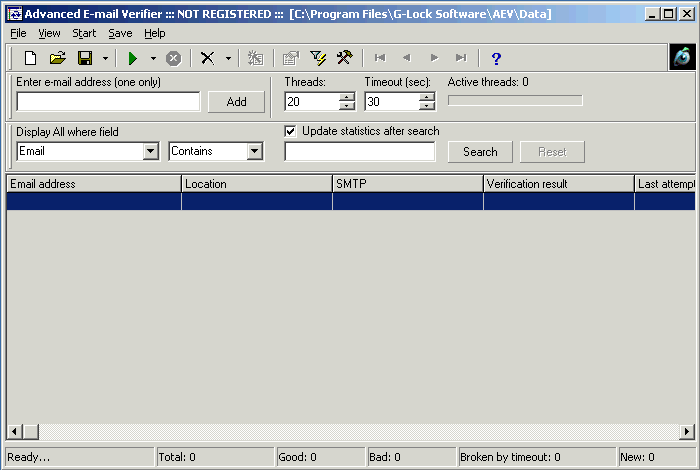Viewport: 700px width, 470px height.
Task: Click the horizontal scrollbar right arrow
Action: 687,432
